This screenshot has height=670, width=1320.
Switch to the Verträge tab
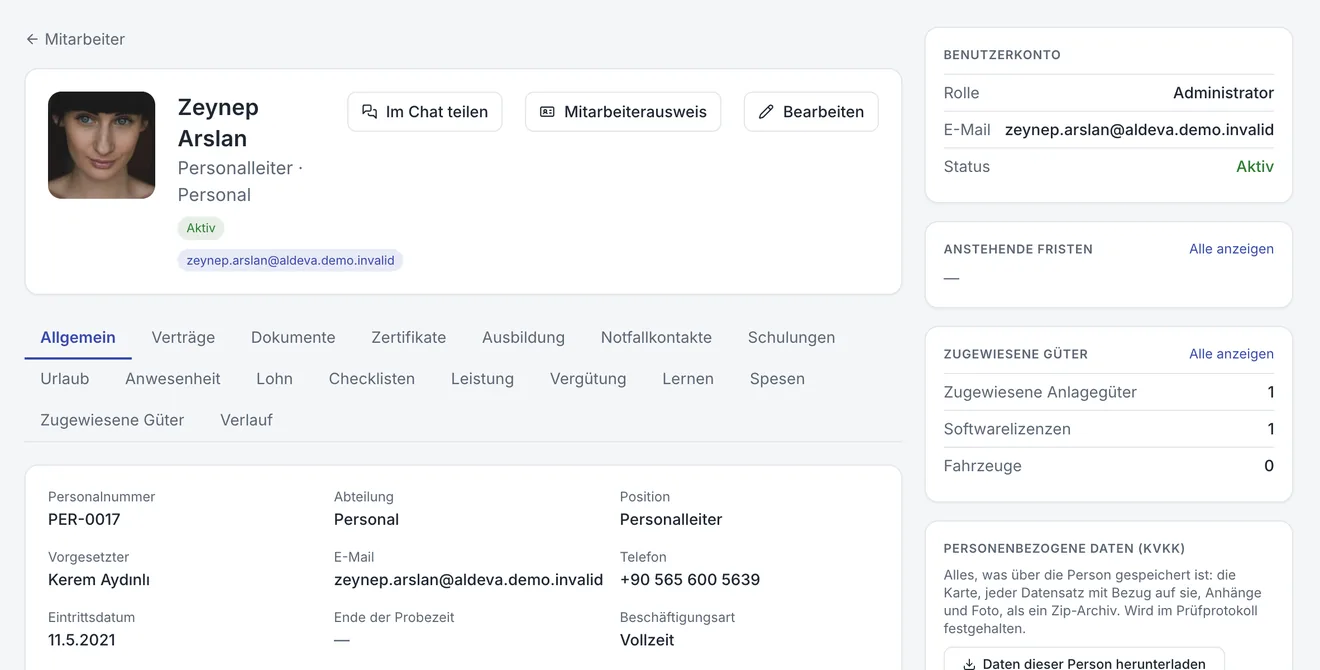[x=183, y=338]
